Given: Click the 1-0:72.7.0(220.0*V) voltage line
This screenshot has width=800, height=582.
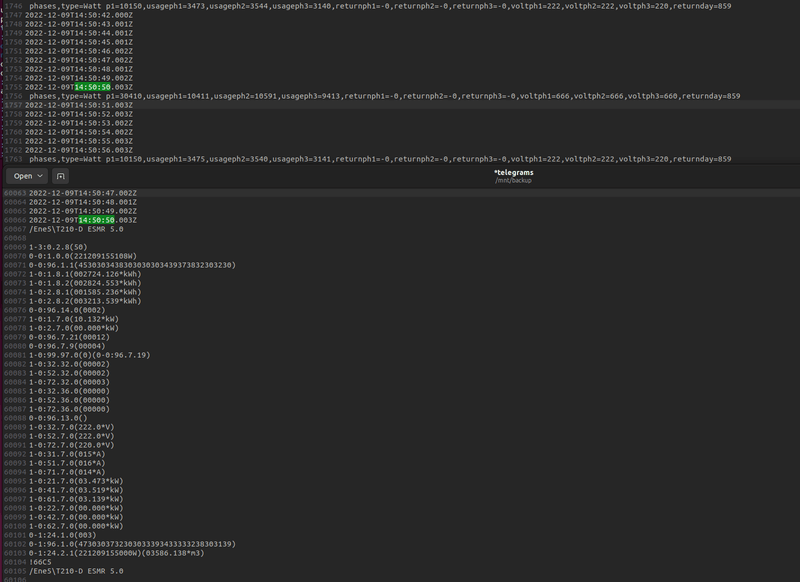Looking at the screenshot, I should click(x=72, y=445).
